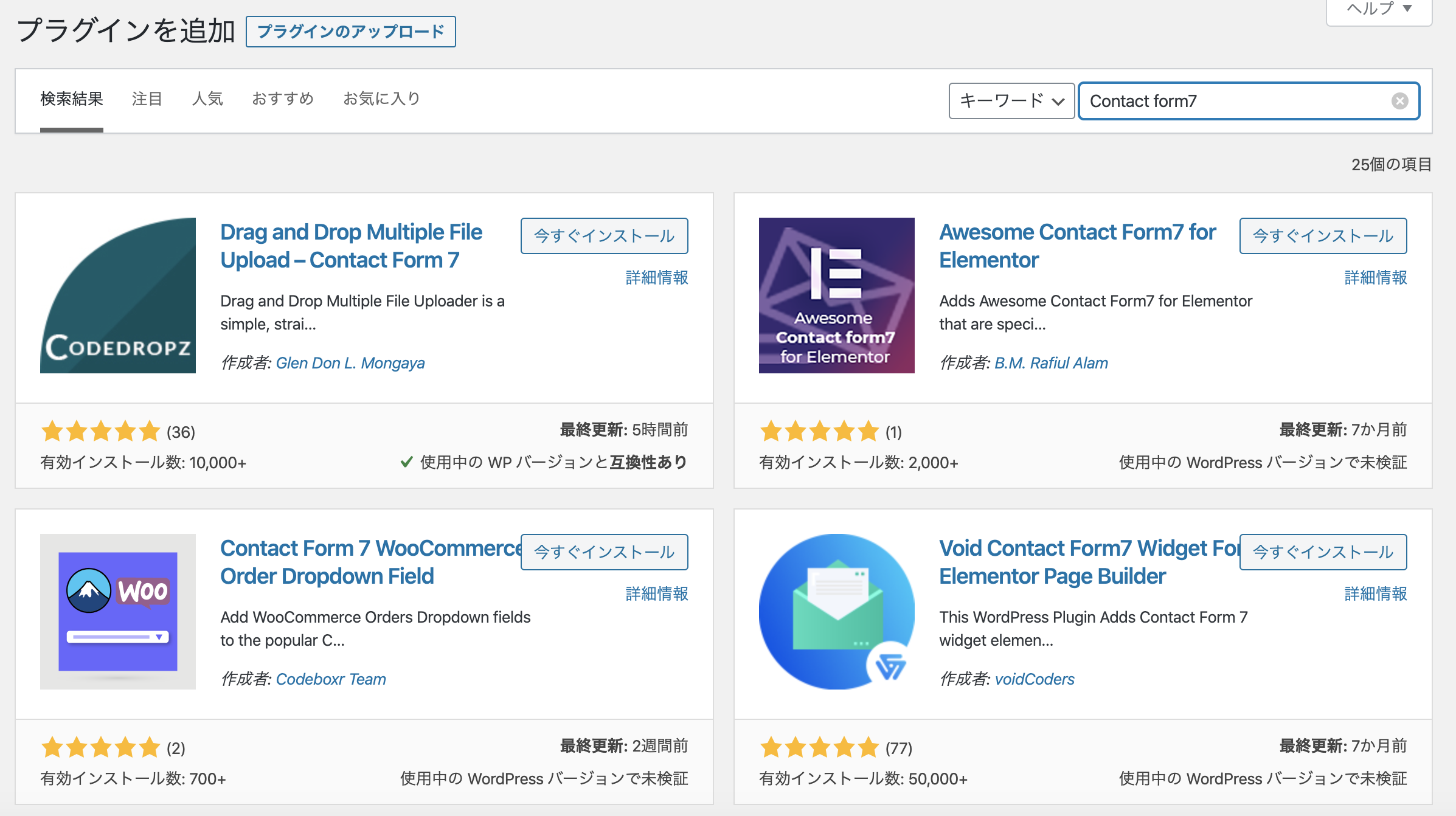The width and height of the screenshot is (1456, 816).
Task: Open the お気に入り tab
Action: tap(381, 99)
